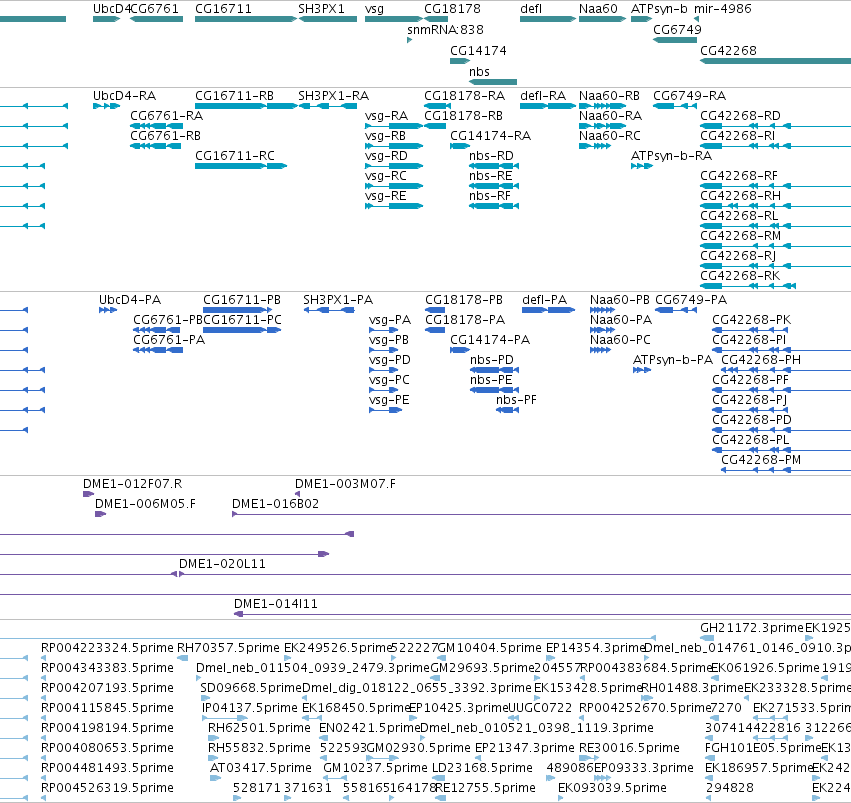This screenshot has width=851, height=803.
Task: Click the CG42268-RK transcript label
Action: 740,276
